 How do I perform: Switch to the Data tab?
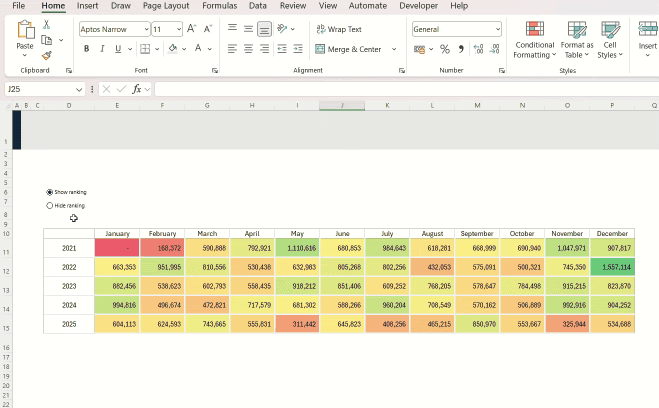point(258,6)
